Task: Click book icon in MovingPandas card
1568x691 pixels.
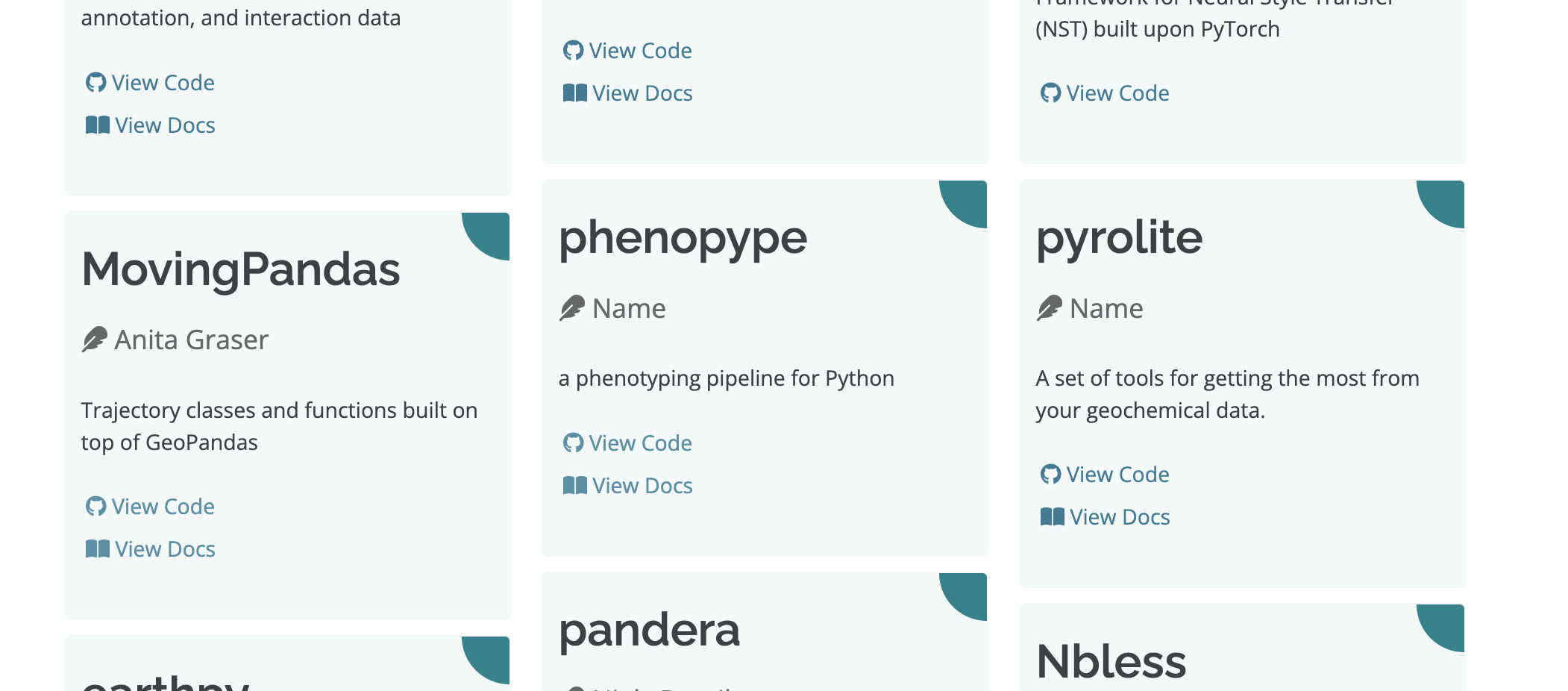Action: point(98,549)
